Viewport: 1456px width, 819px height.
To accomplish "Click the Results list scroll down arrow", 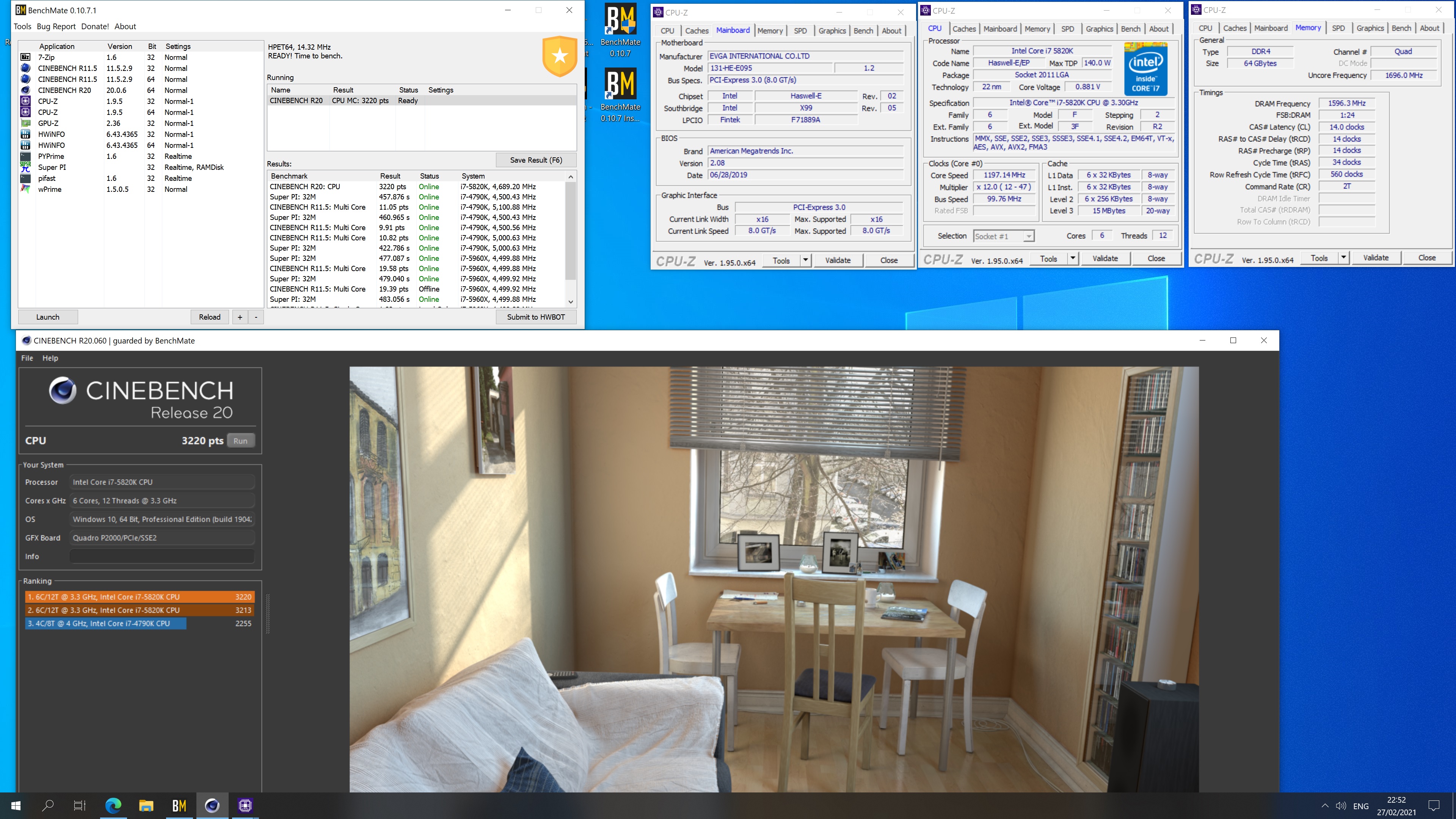I will coord(570,302).
